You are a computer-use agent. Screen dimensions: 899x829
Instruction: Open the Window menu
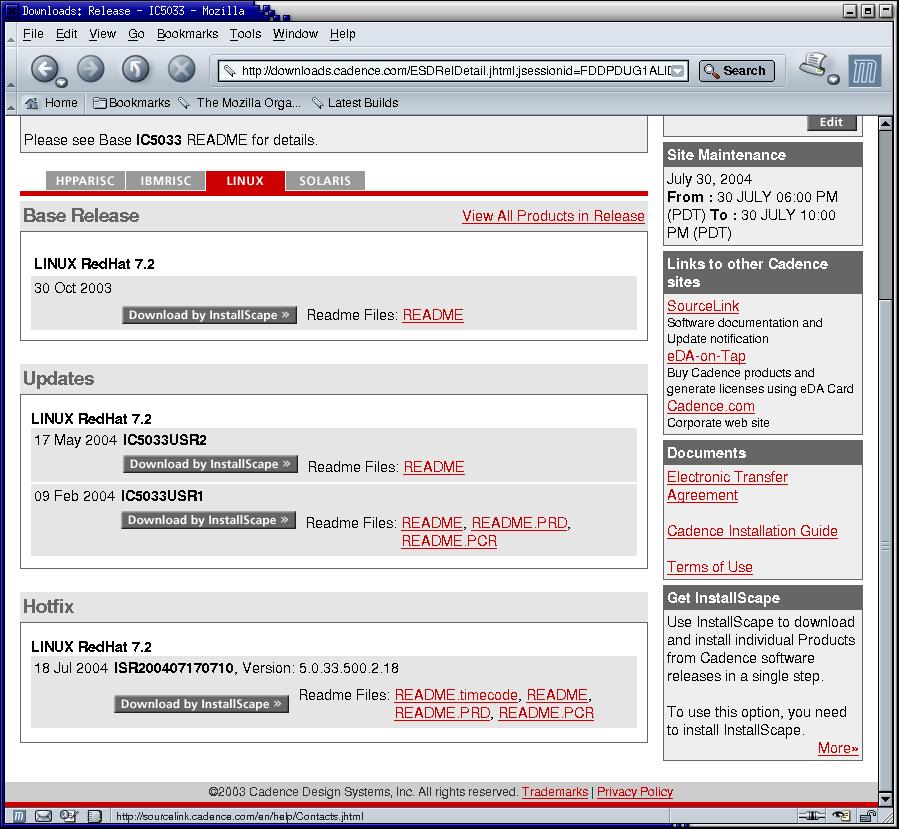(x=295, y=34)
